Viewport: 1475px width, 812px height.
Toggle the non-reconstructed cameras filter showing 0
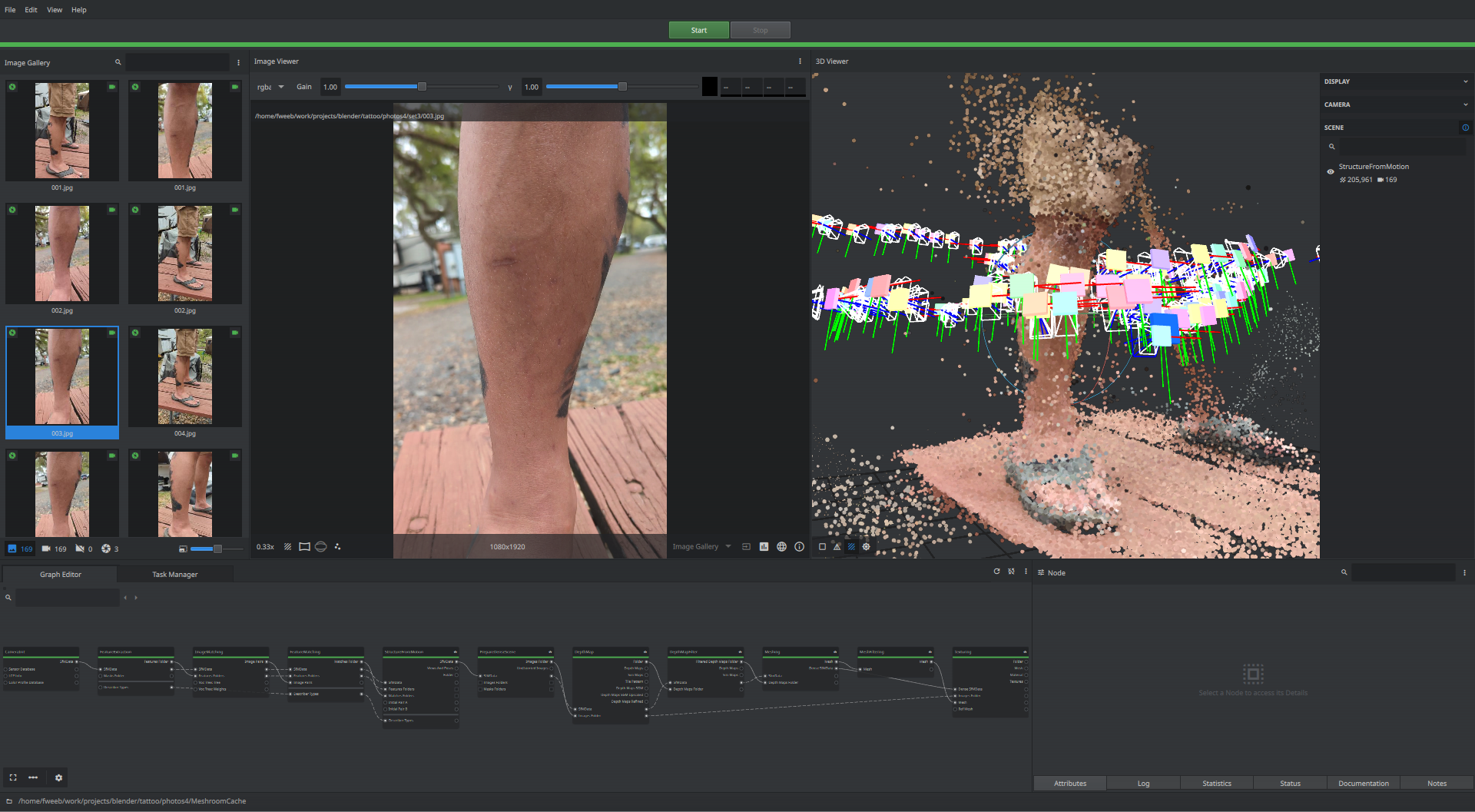(81, 549)
